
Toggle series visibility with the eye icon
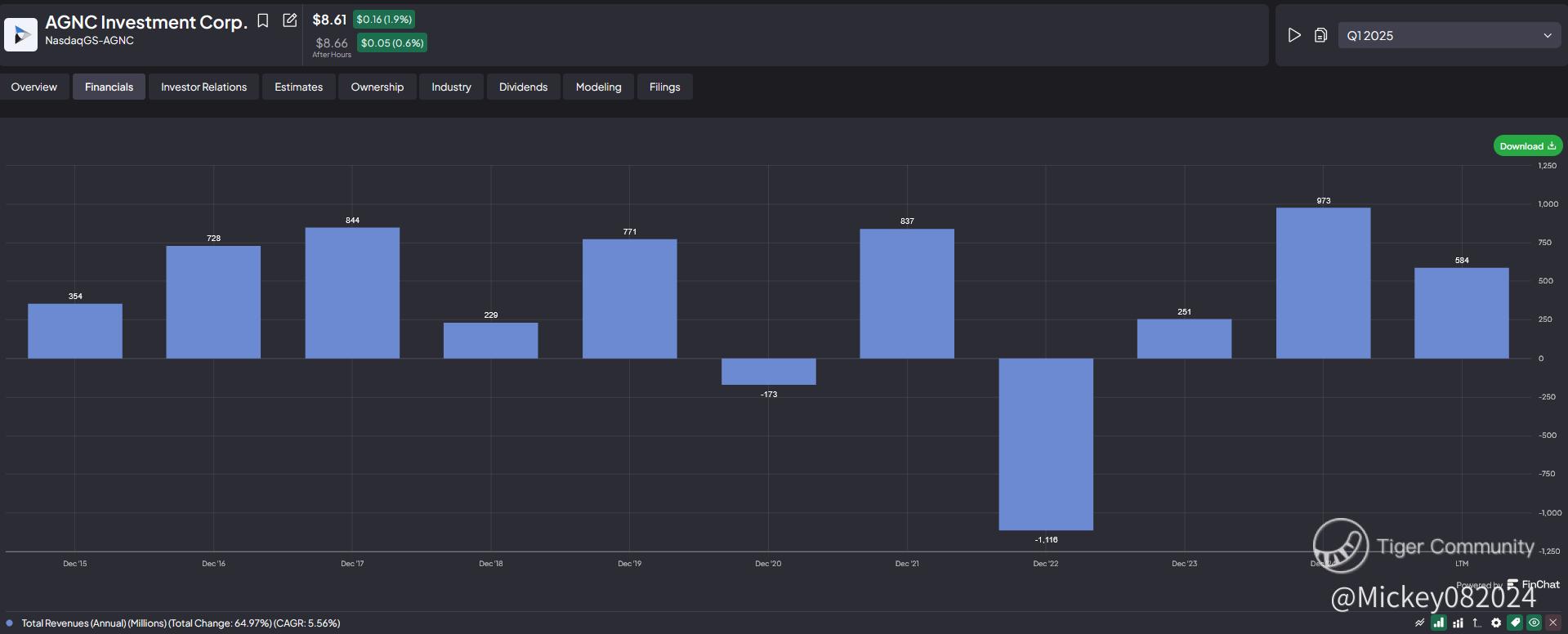[x=1534, y=623]
